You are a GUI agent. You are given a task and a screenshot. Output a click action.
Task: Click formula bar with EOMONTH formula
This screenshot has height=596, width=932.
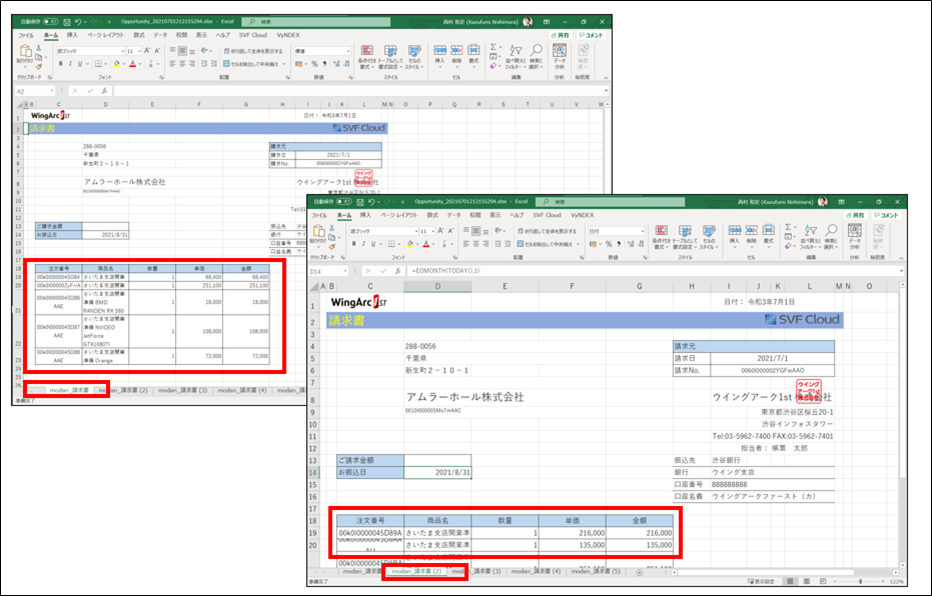(654, 271)
